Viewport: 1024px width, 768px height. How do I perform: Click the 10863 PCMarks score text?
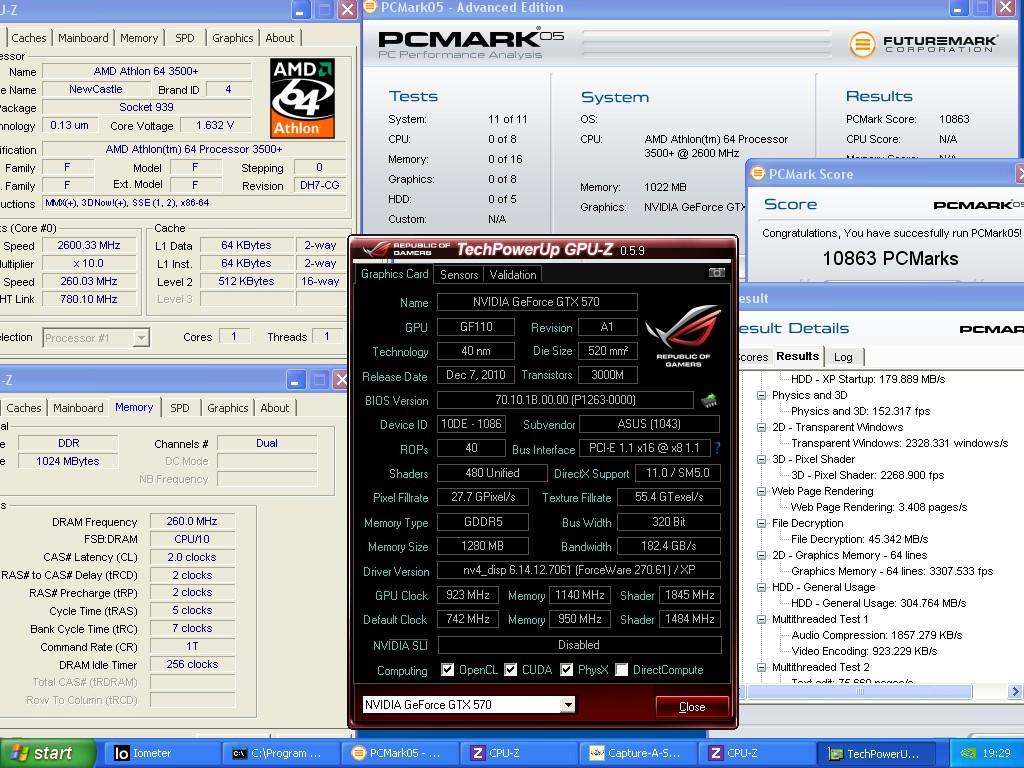click(890, 258)
